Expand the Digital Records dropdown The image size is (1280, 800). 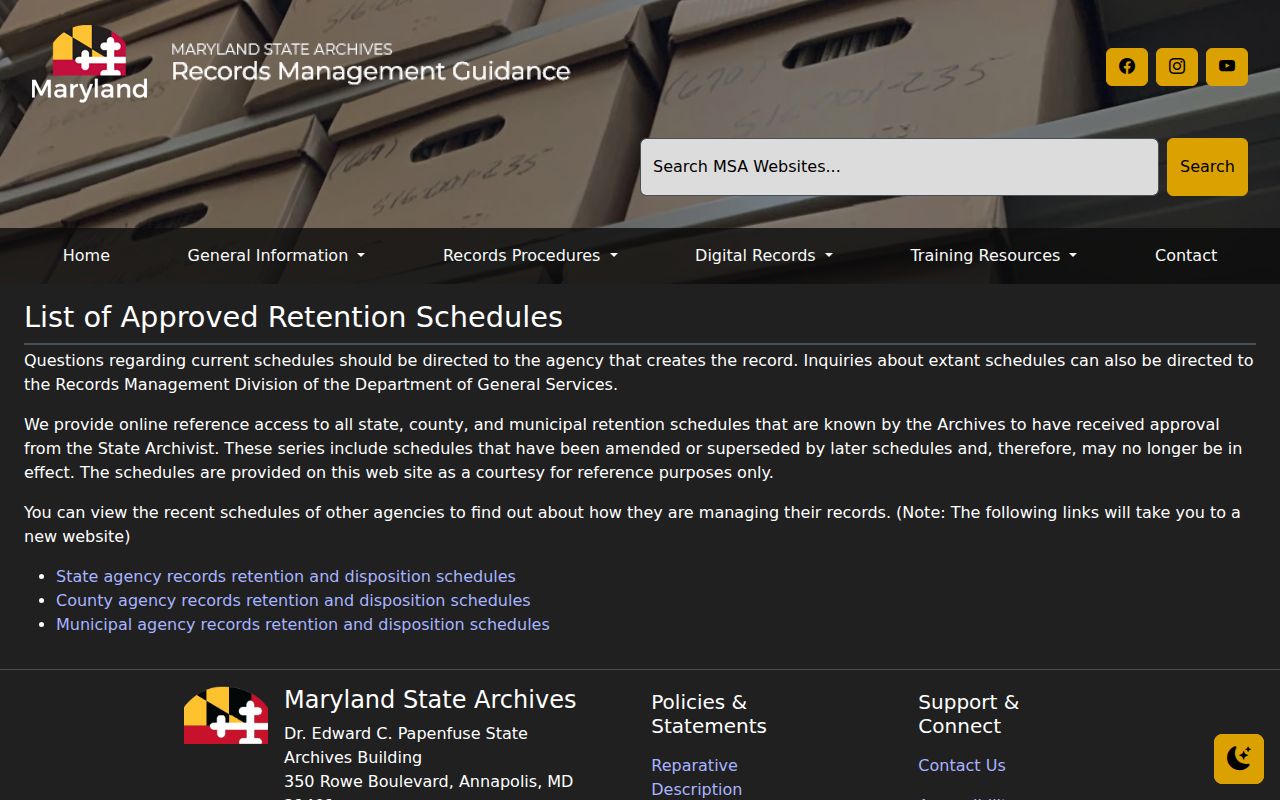click(764, 256)
